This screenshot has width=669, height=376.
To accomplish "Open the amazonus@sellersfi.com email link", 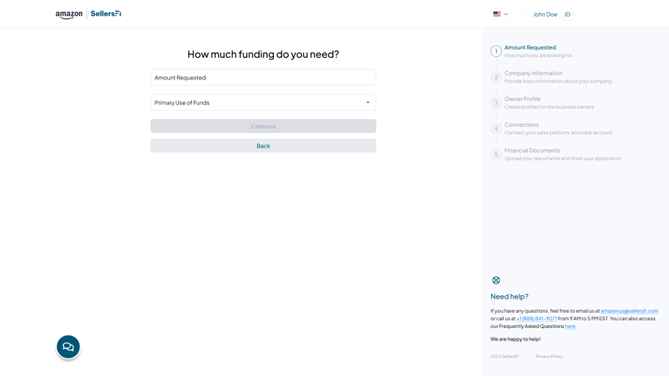I will click(629, 311).
